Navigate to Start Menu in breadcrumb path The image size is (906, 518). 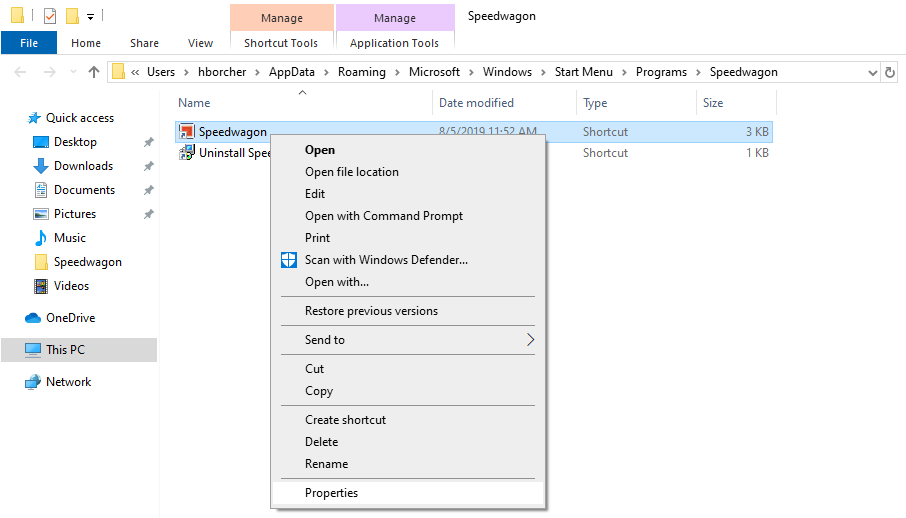click(585, 72)
